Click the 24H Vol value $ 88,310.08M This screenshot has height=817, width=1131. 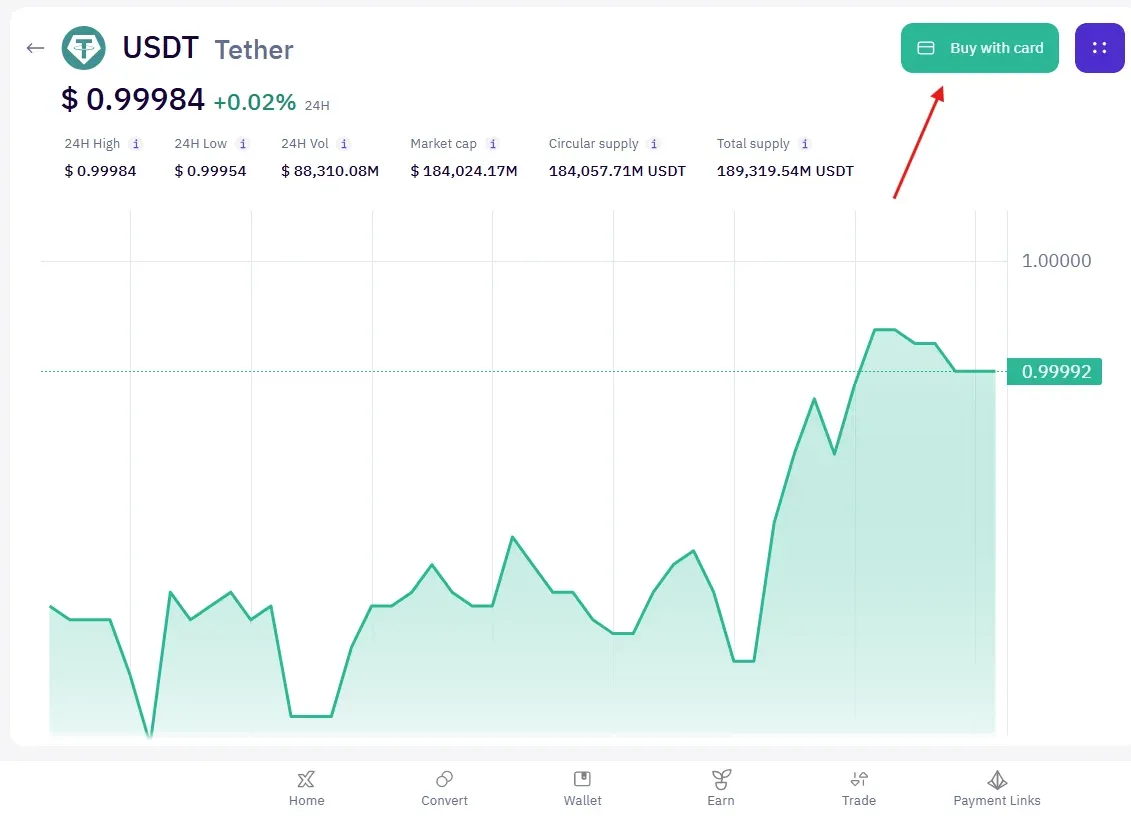[x=330, y=171]
